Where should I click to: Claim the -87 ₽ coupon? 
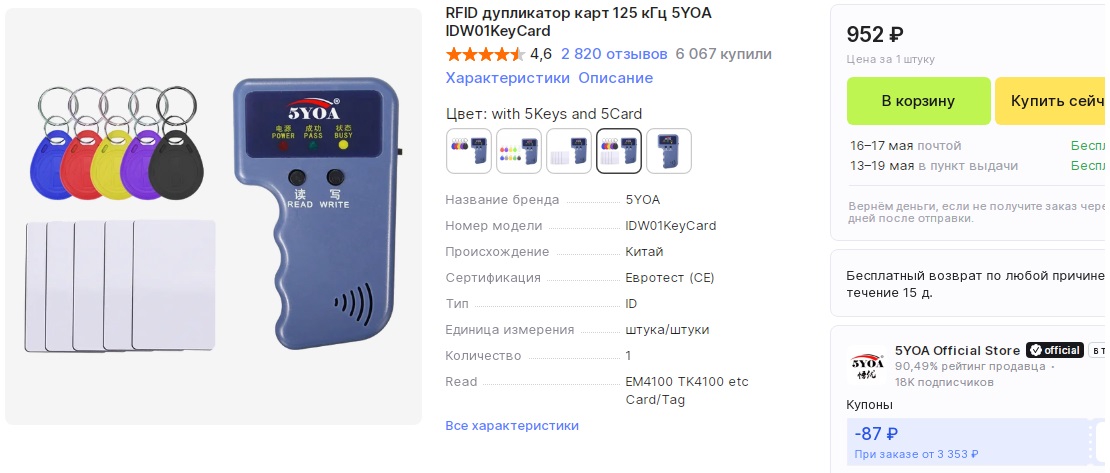[x=967, y=442]
